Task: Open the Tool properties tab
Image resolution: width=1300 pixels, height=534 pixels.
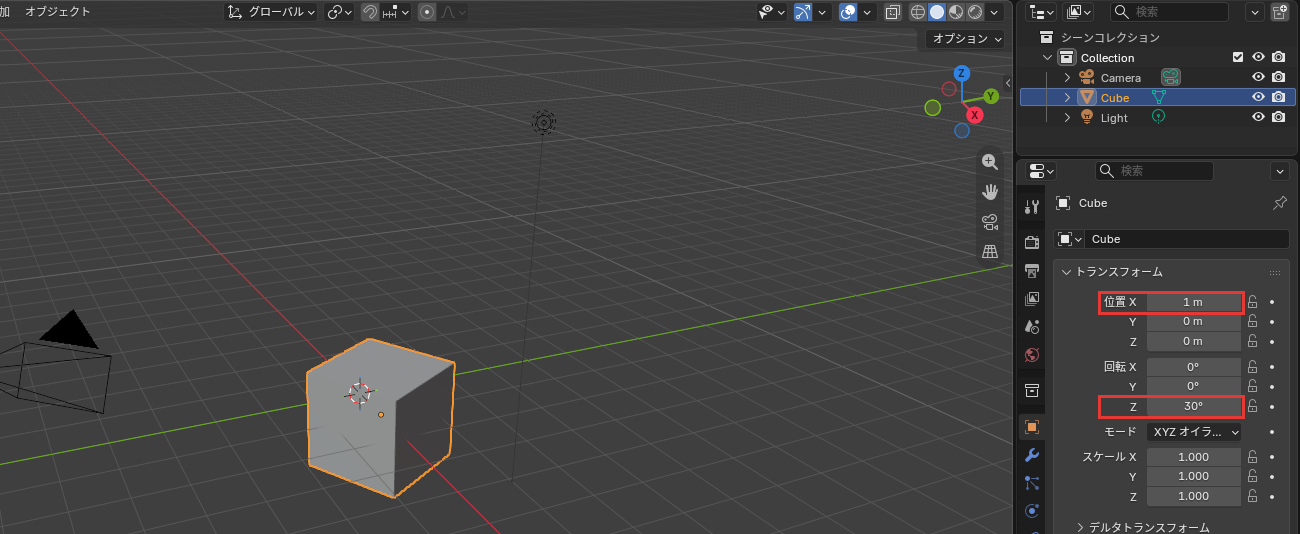Action: (1032, 206)
